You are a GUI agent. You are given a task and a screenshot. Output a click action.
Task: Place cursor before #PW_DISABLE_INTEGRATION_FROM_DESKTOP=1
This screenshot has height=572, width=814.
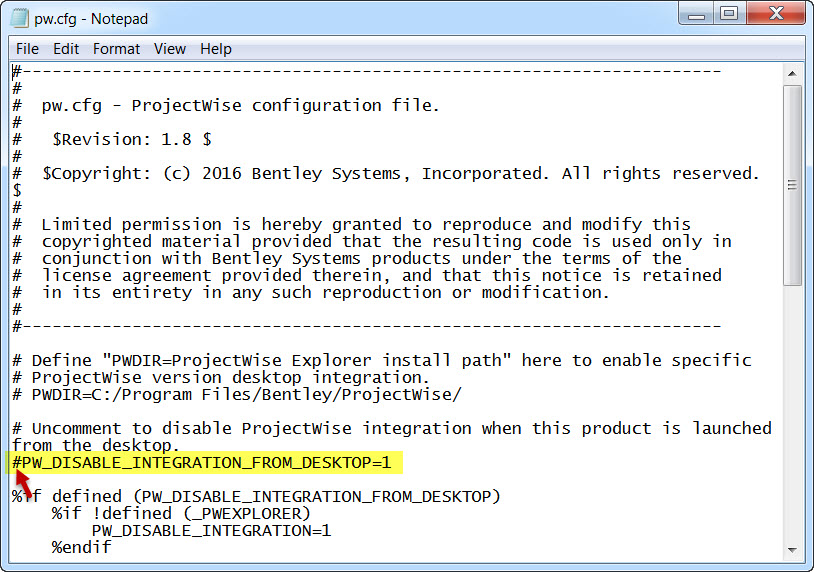click(x=13, y=463)
